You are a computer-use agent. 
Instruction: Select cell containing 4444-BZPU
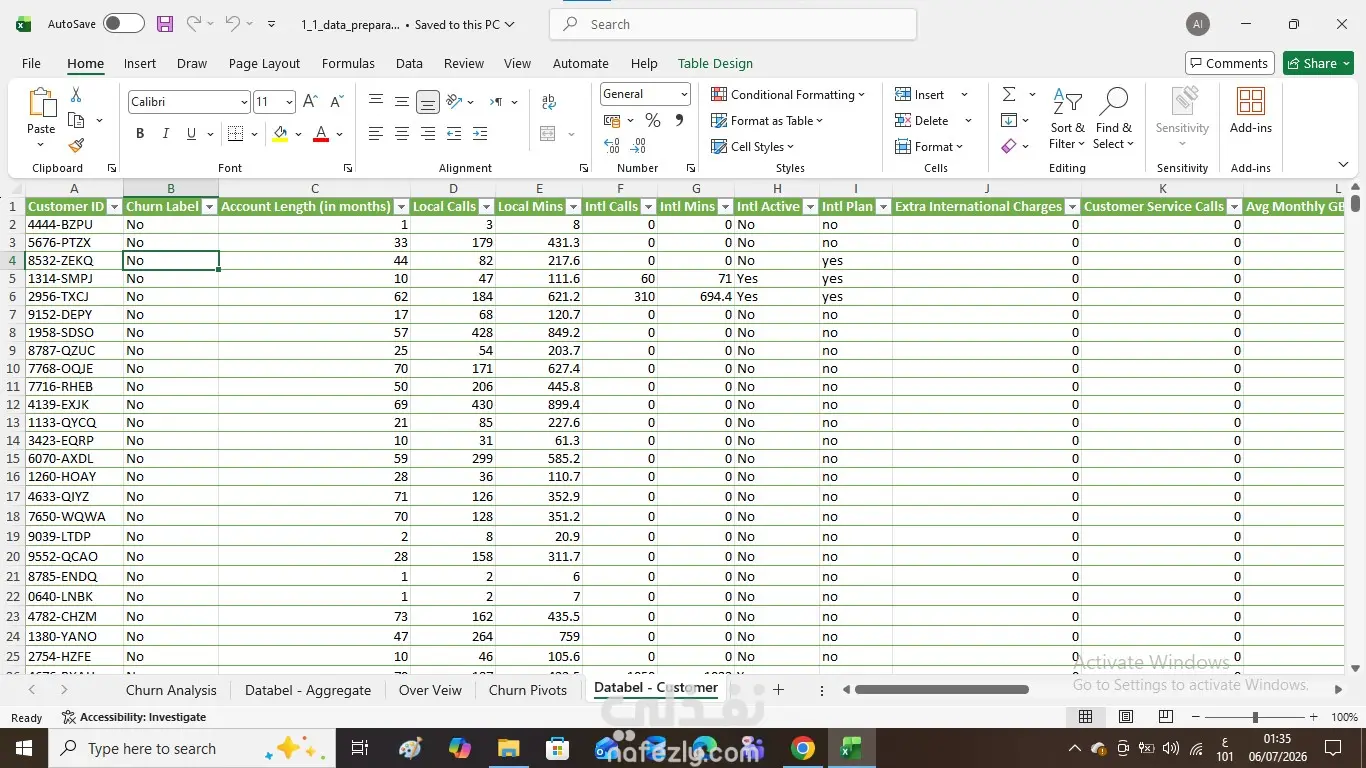[74, 224]
